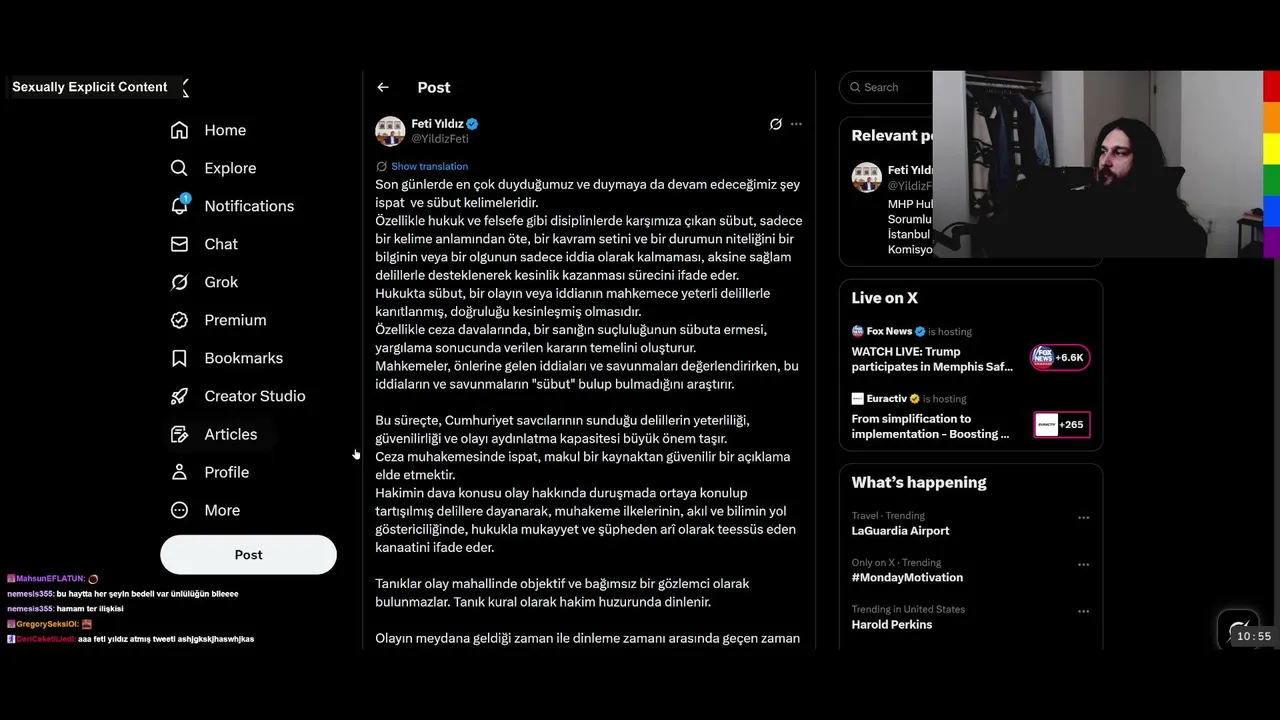This screenshot has height=720, width=1280.
Task: Expand the More menu in sidebar
Action: 206,510
